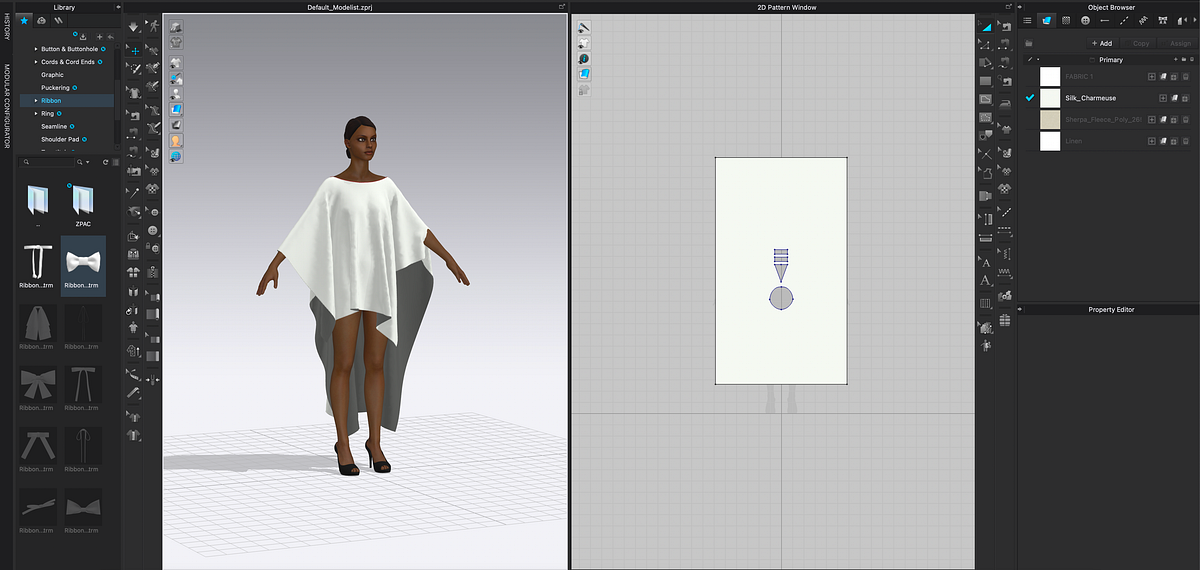Open the Scene list tab in Object Browser
This screenshot has height=570, width=1200.
[x=1027, y=20]
